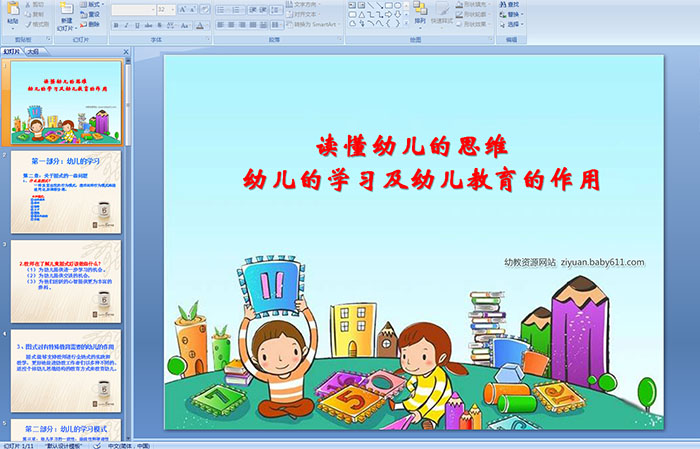This screenshot has height=449, width=700.
Task: Increase the paragraph indent level
Action: click(x=264, y=10)
